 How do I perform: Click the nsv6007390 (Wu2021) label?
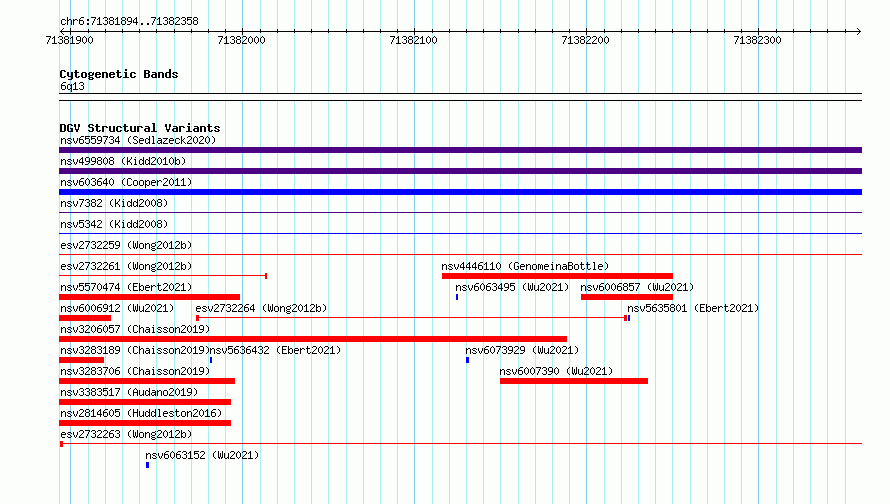(556, 371)
